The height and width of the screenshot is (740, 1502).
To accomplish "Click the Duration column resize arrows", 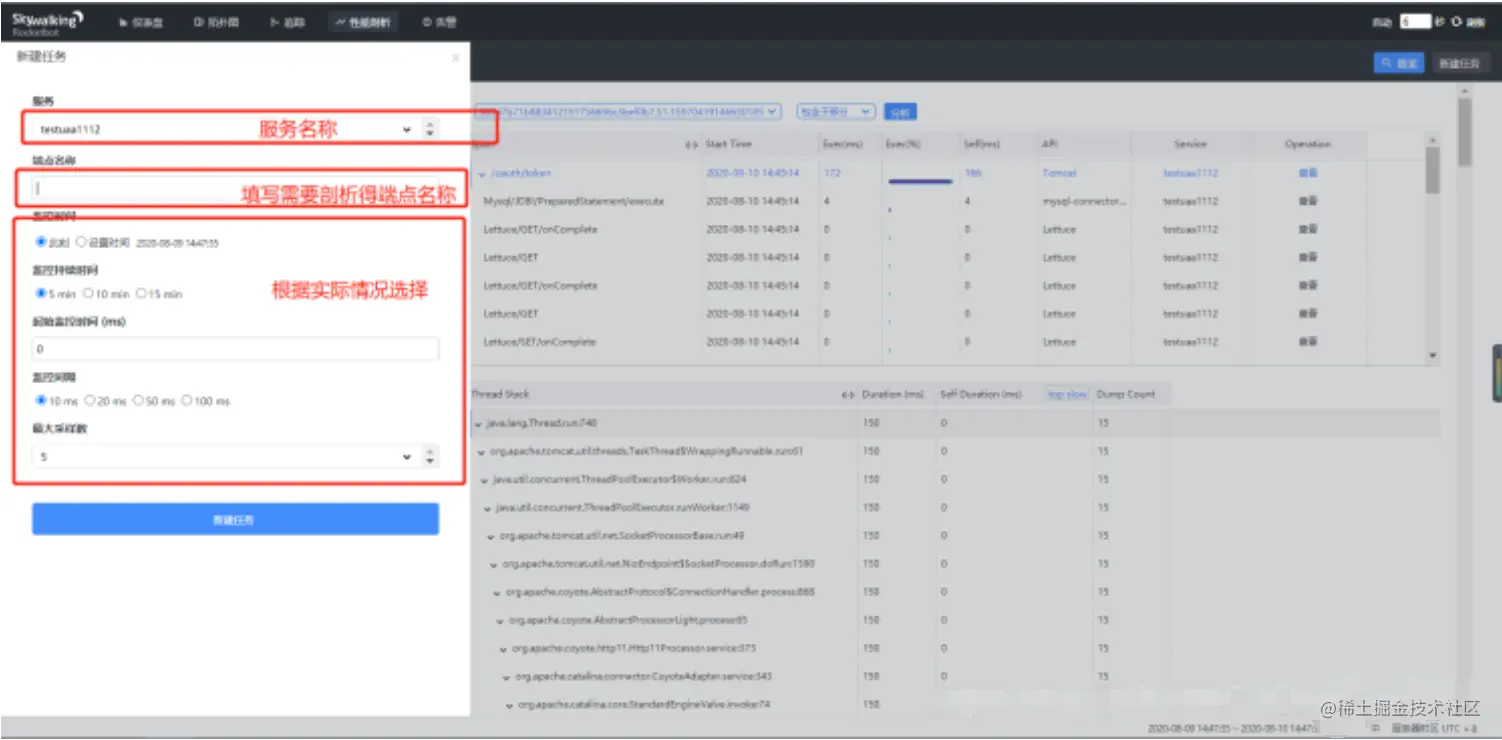I will pos(848,395).
